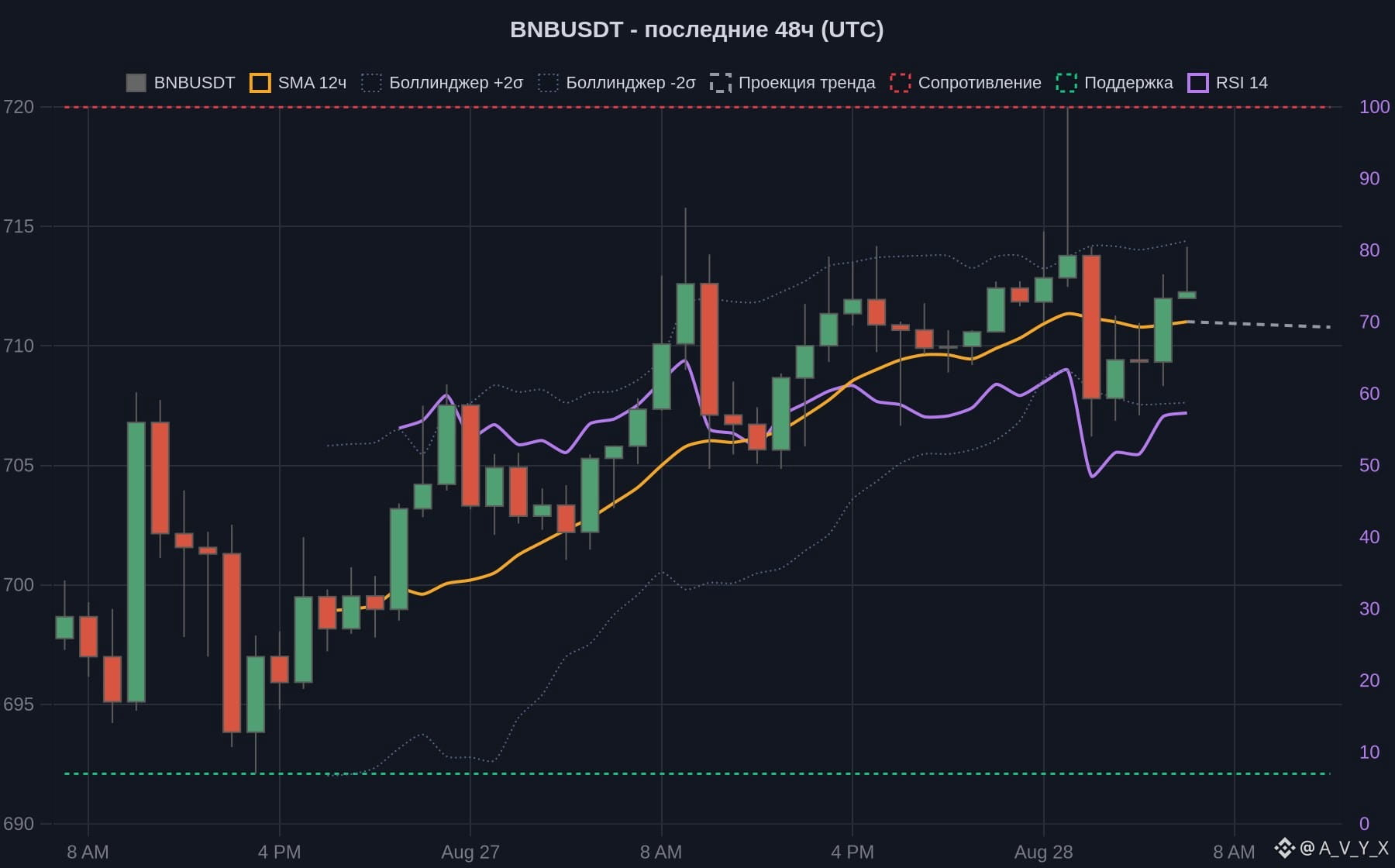Viewport: 1395px width, 868px height.
Task: Click the last green candle near 712
Action: tap(1187, 294)
